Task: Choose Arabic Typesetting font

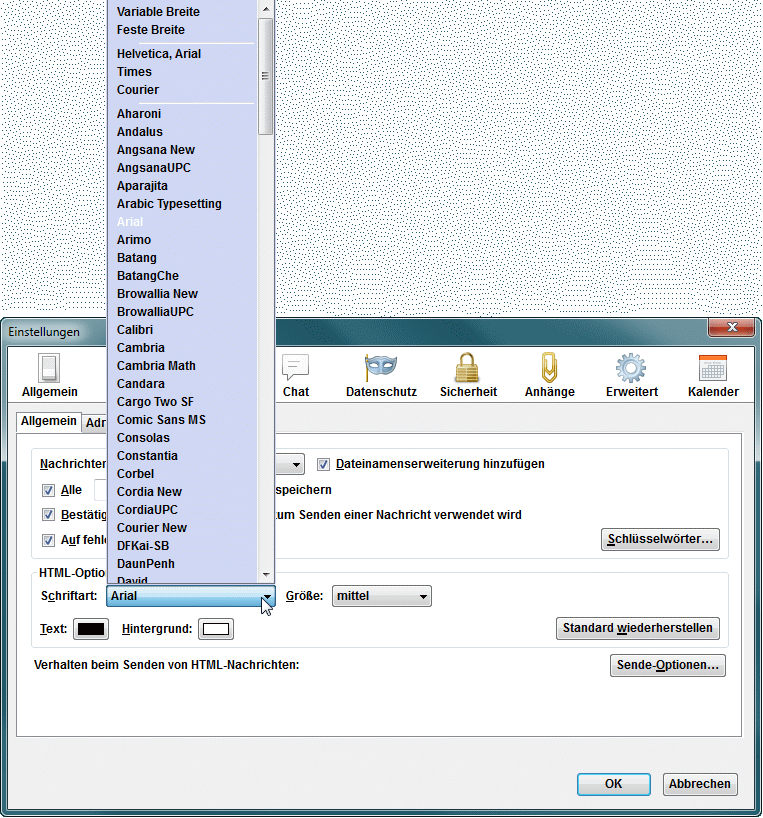Action: point(182,203)
